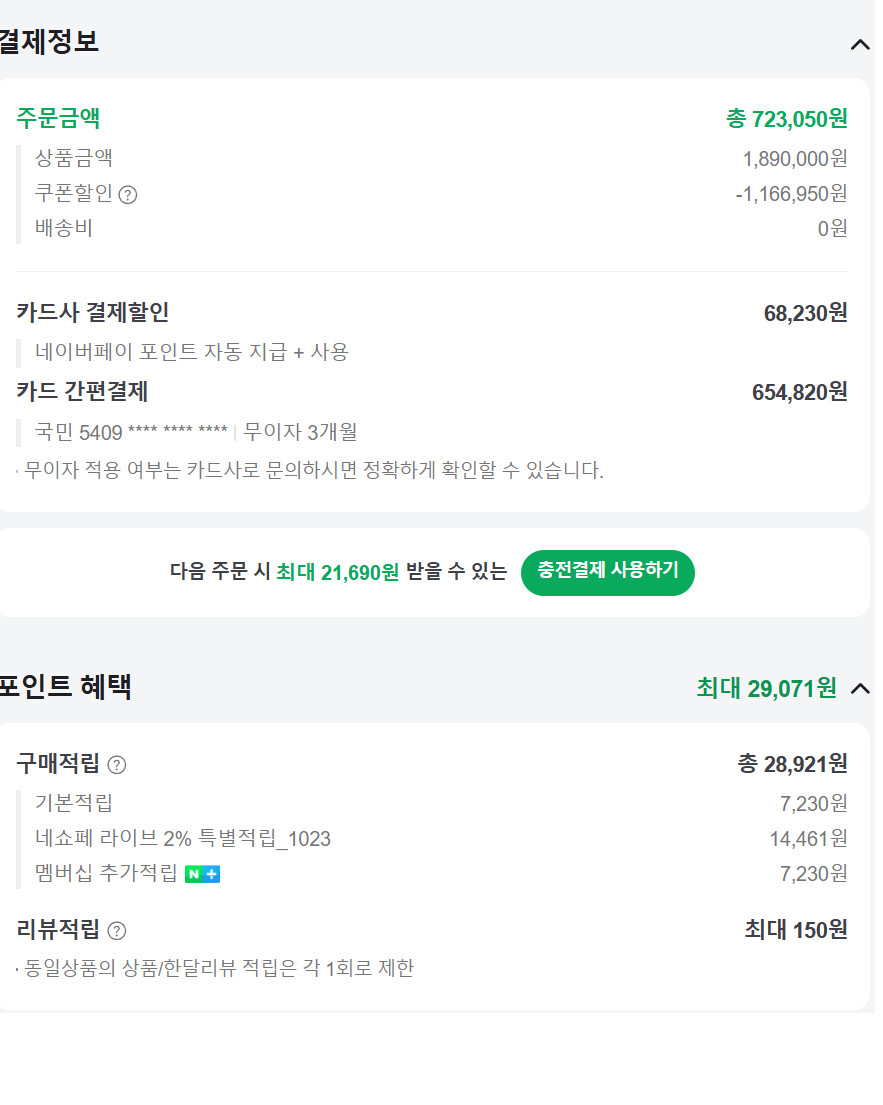Select the 네쇼페 라이브 2% 특별적립_1023 row
Viewport: 883px width, 1105px height.
[x=183, y=838]
